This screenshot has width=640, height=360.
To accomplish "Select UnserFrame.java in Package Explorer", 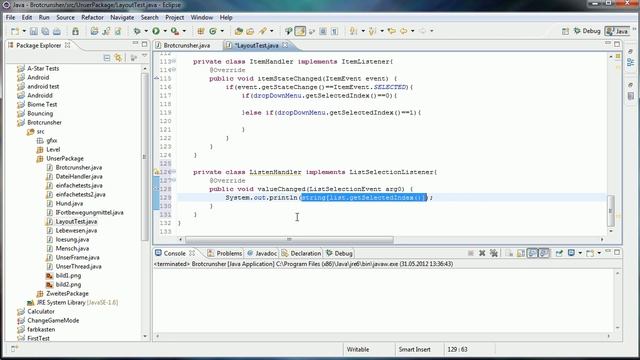I will tap(78, 257).
